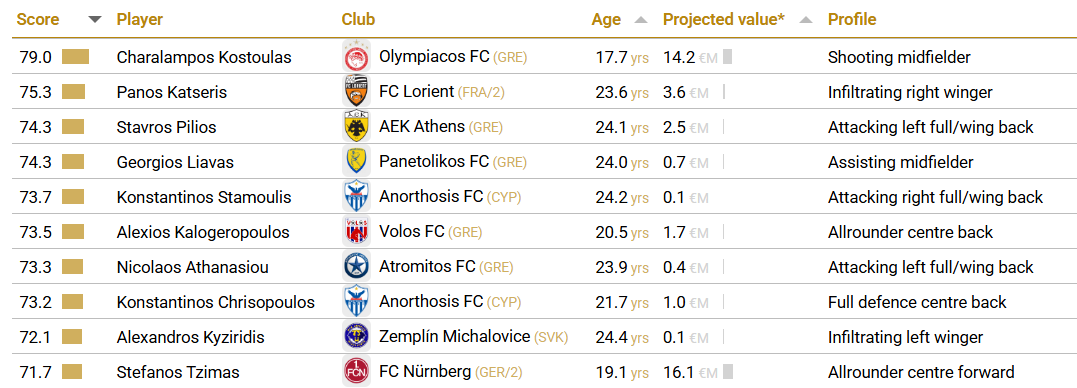Click the Panetolikos FC club badge
Image resolution: width=1077 pixels, height=388 pixels.
(356, 162)
